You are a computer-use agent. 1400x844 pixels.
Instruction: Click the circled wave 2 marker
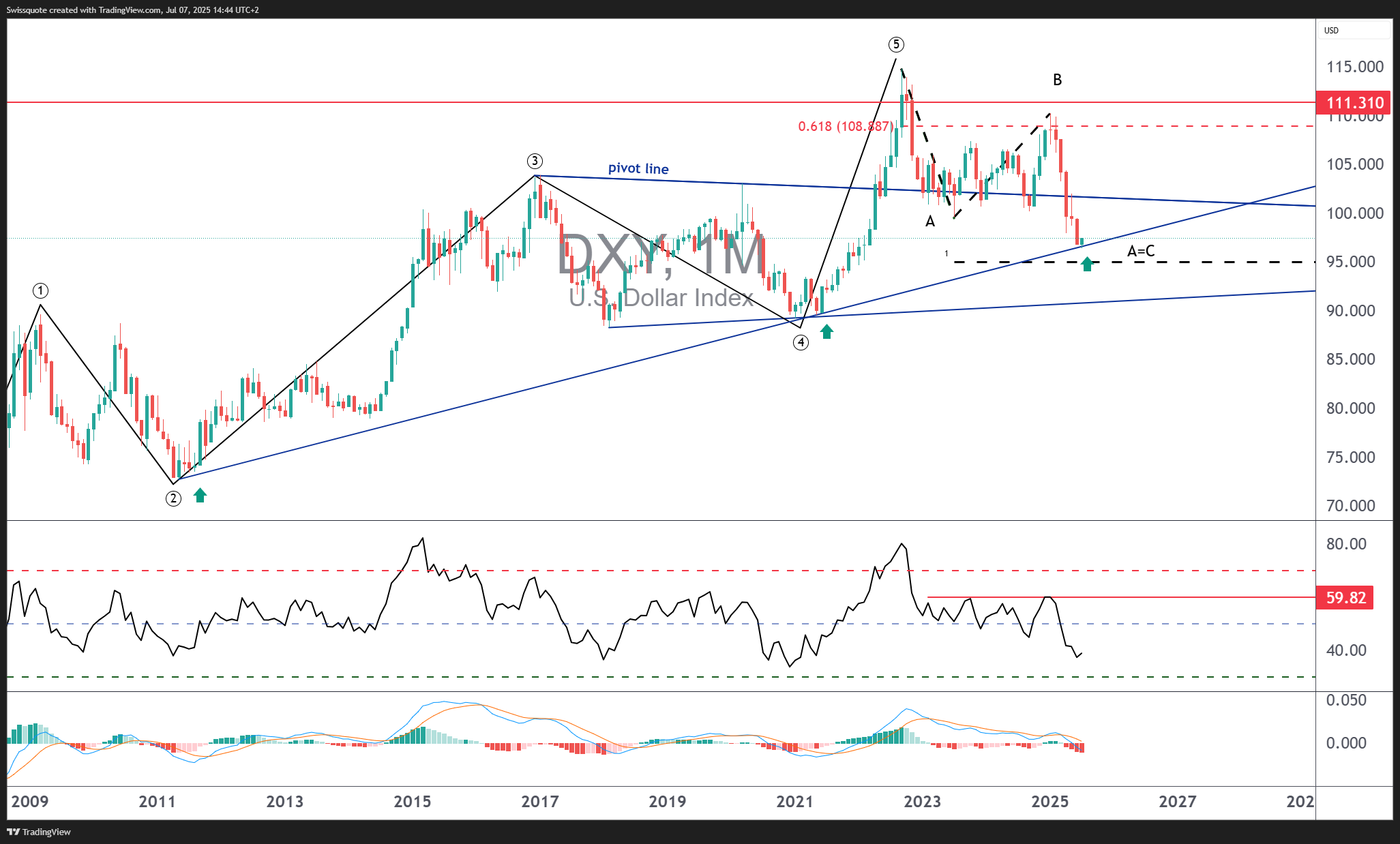[173, 498]
